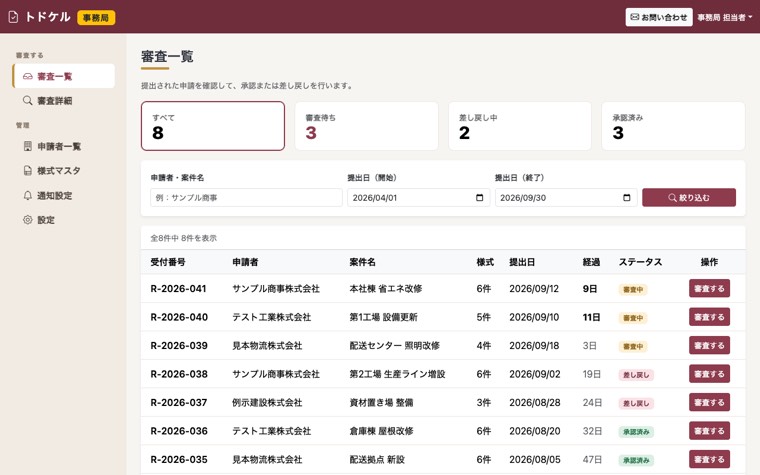
Task: Click the 提出日 column header
Action: (522, 262)
